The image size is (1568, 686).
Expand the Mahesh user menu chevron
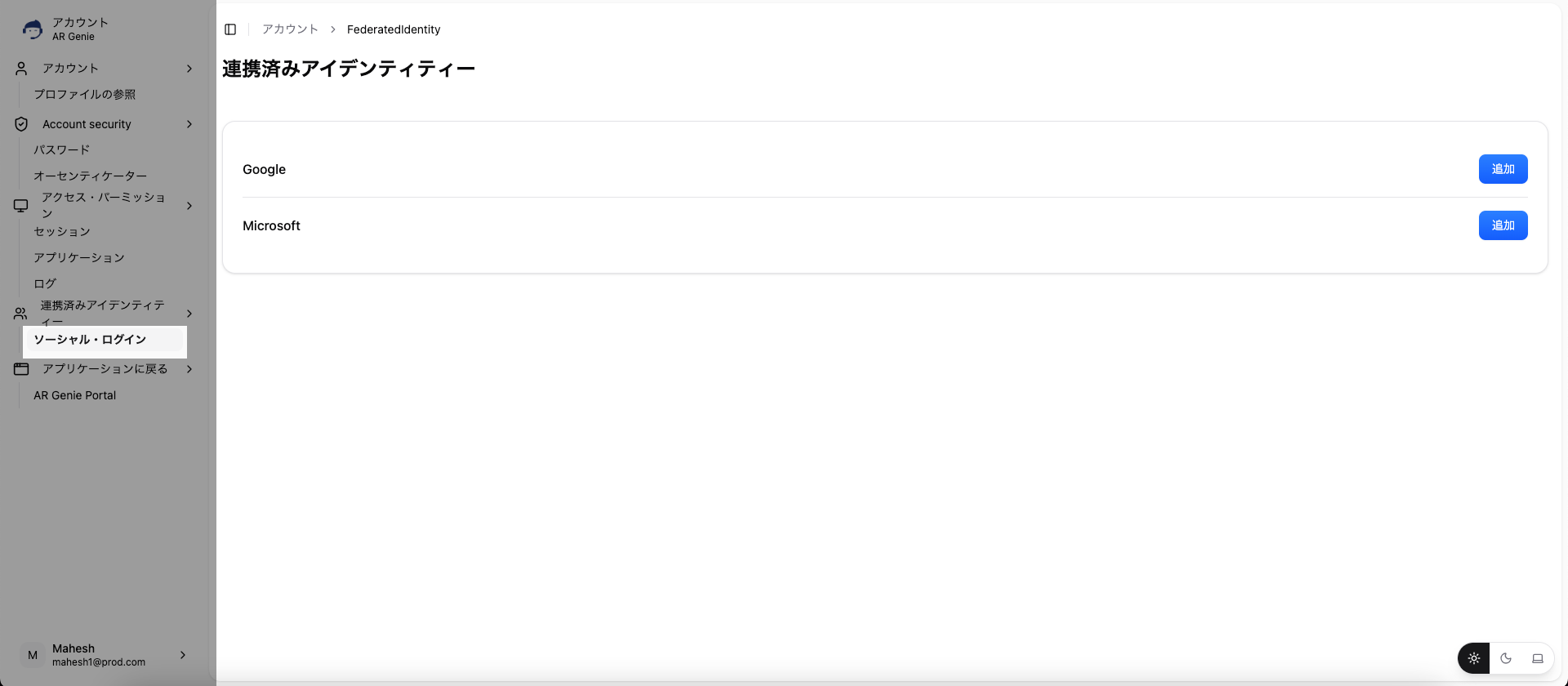pyautogui.click(x=183, y=655)
